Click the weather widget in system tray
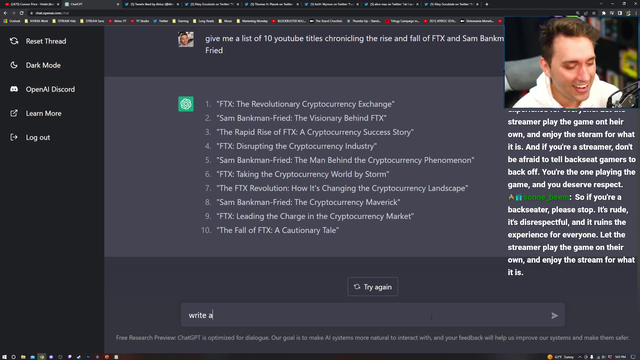 click(x=561, y=357)
